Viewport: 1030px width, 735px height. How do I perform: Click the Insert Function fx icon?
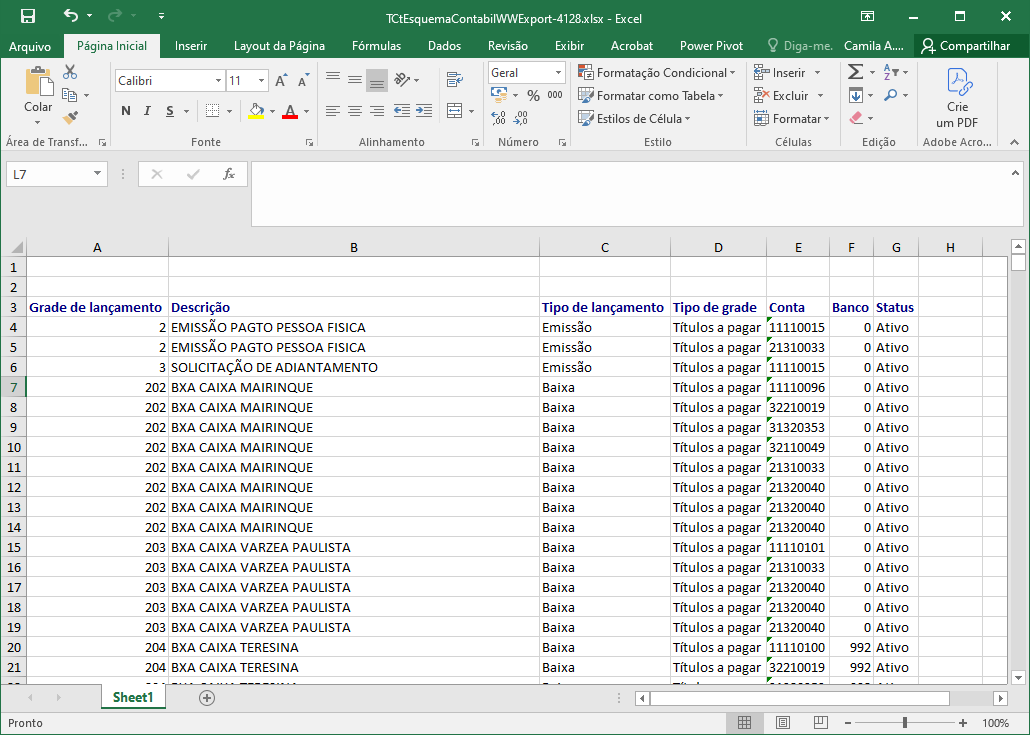pos(228,174)
